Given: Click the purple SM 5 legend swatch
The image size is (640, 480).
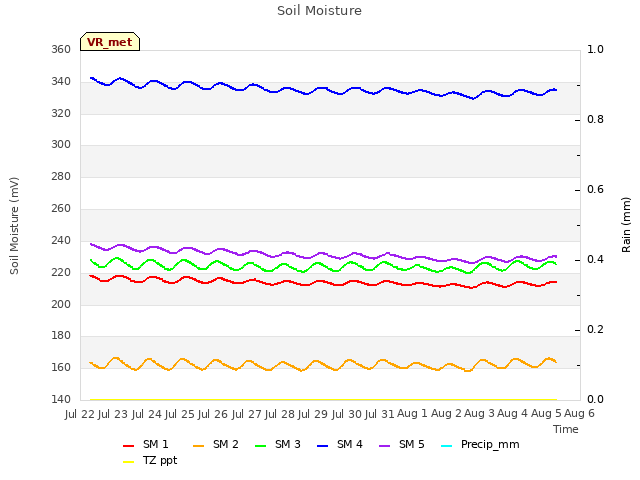Looking at the screenshot, I should coord(385,446).
